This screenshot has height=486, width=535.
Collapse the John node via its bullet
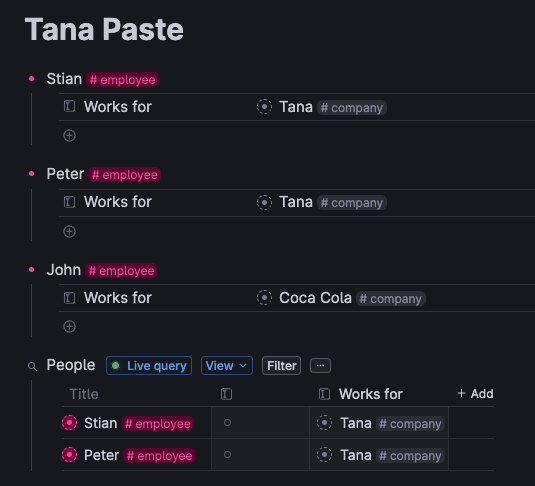[x=32, y=270]
